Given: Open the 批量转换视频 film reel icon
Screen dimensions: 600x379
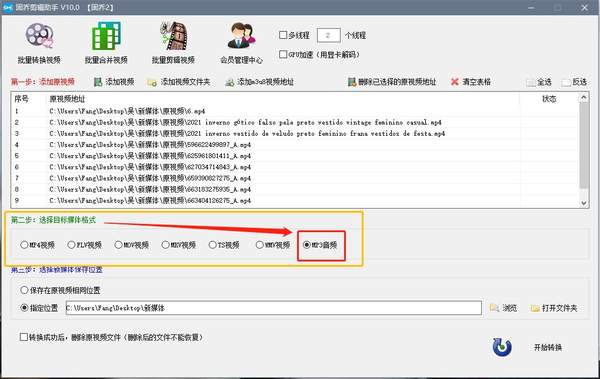Looking at the screenshot, I should (x=39, y=36).
